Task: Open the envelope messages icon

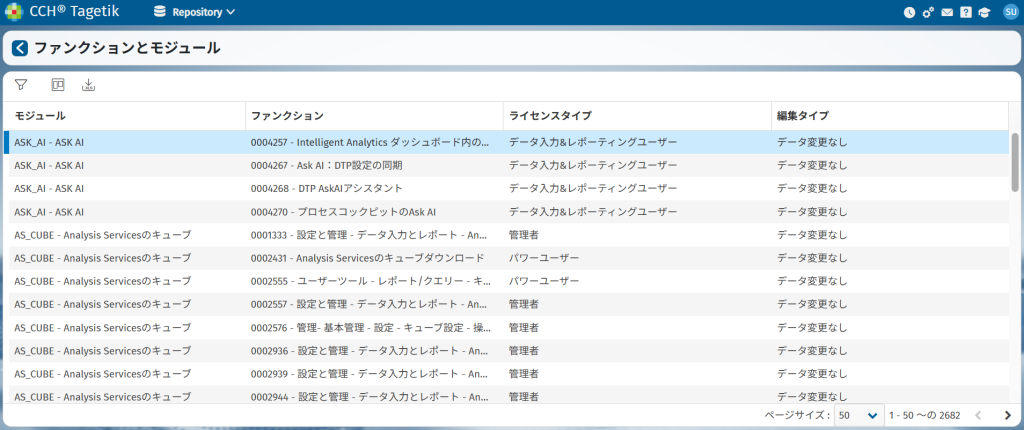Action: (x=947, y=12)
